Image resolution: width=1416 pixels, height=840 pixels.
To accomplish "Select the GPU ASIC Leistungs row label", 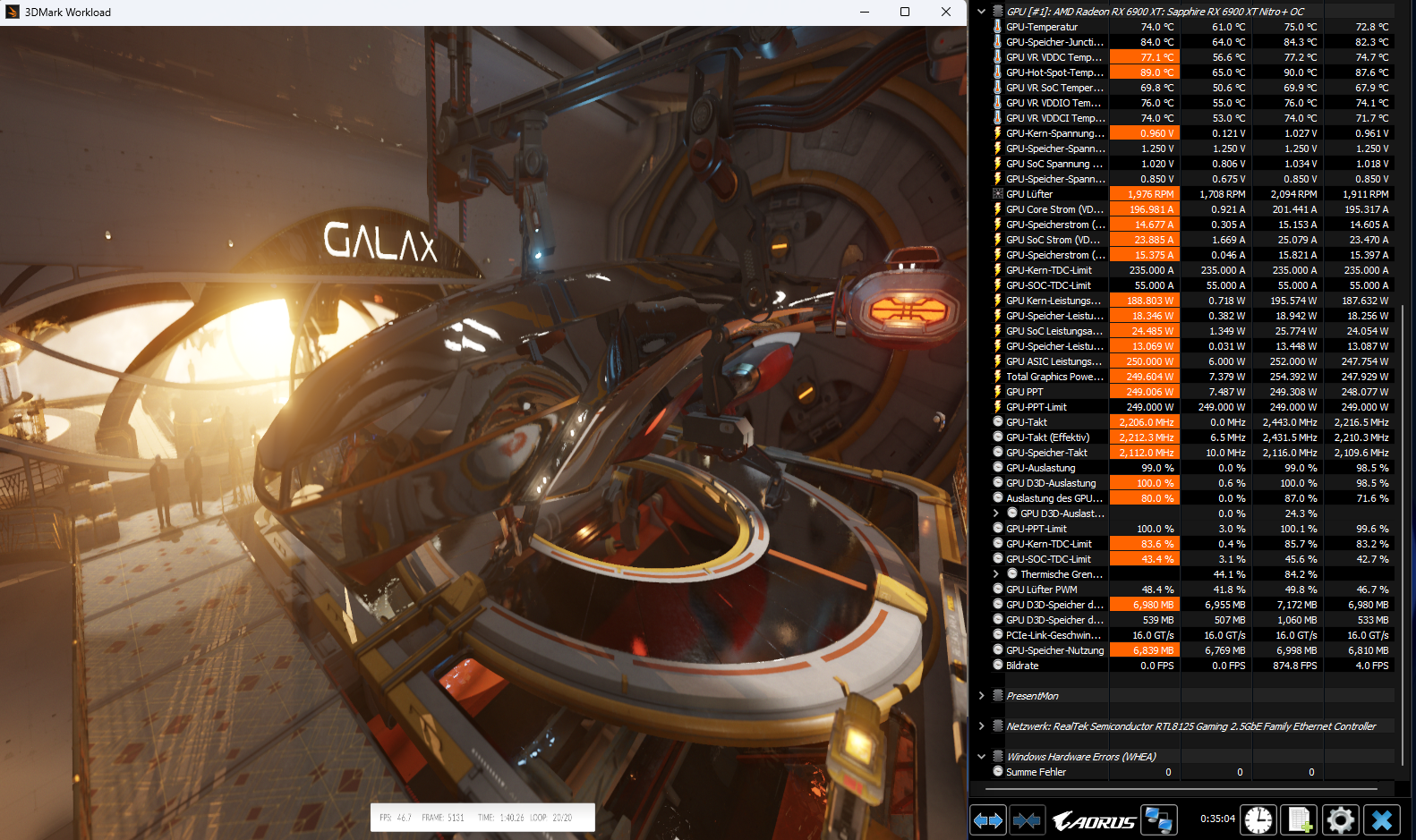I will point(1054,361).
